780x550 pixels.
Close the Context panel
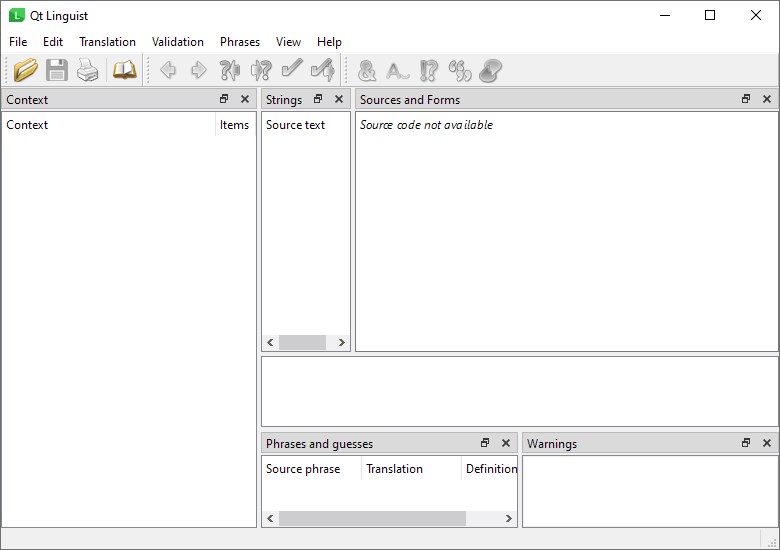pyautogui.click(x=245, y=99)
